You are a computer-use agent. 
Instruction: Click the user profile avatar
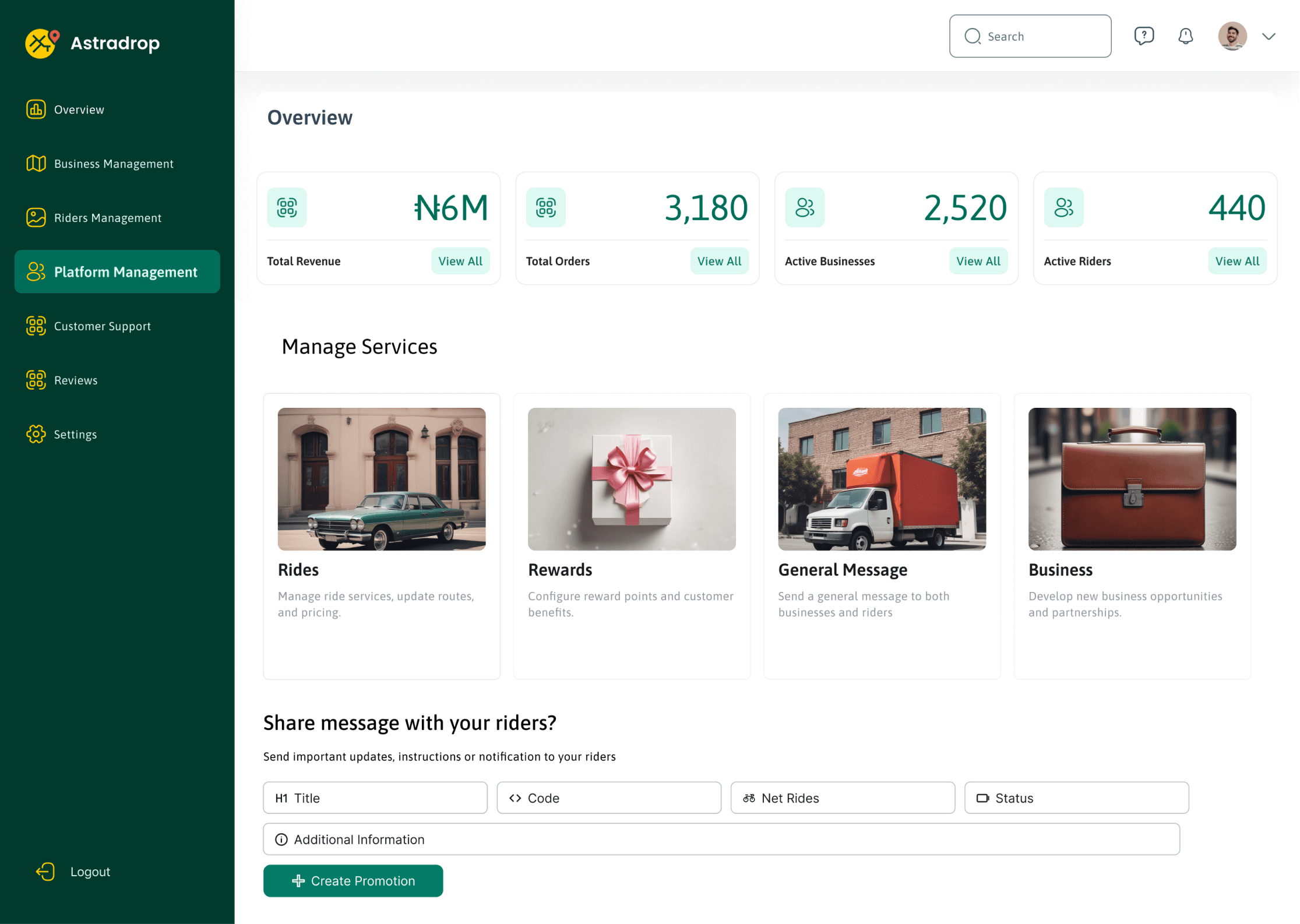click(1232, 36)
